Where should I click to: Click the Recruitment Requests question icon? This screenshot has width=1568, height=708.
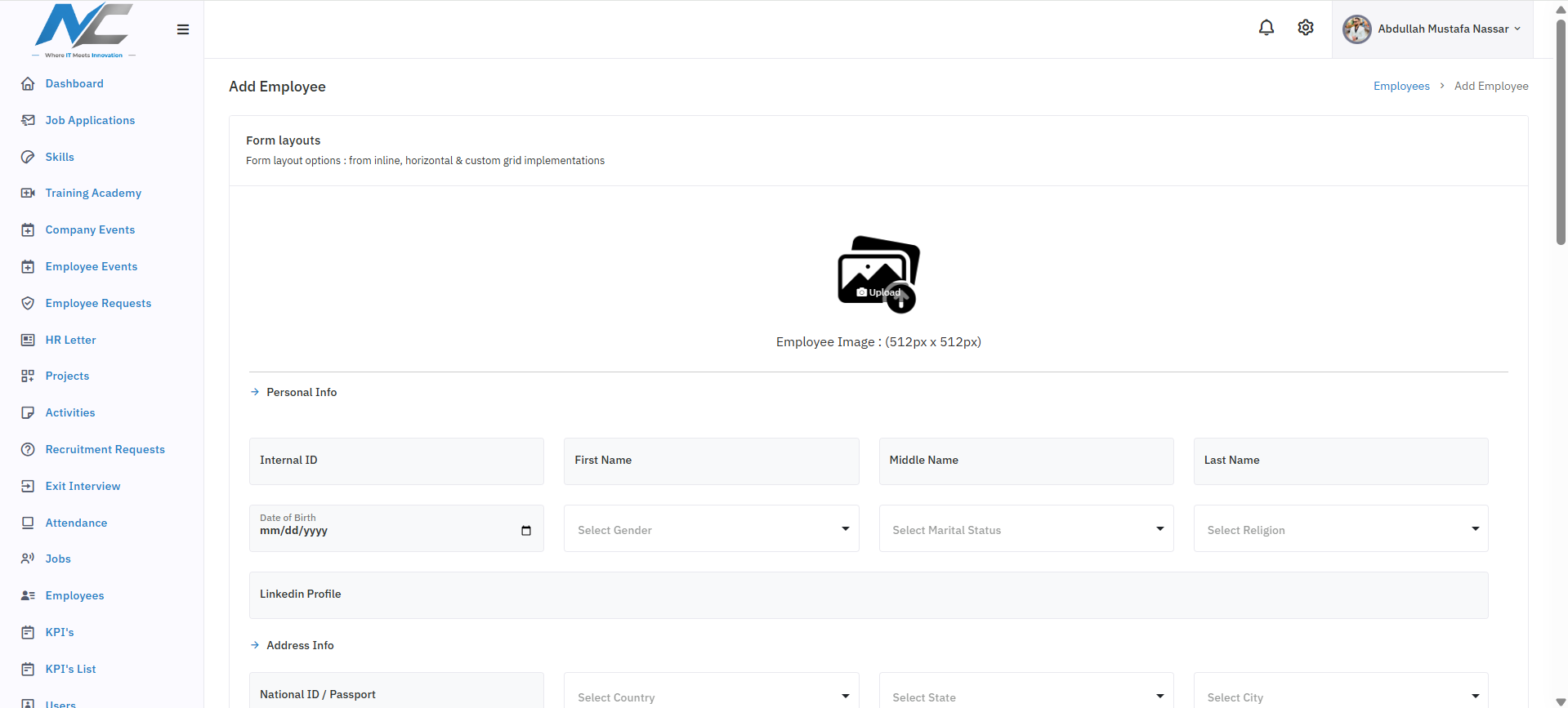pyautogui.click(x=28, y=449)
